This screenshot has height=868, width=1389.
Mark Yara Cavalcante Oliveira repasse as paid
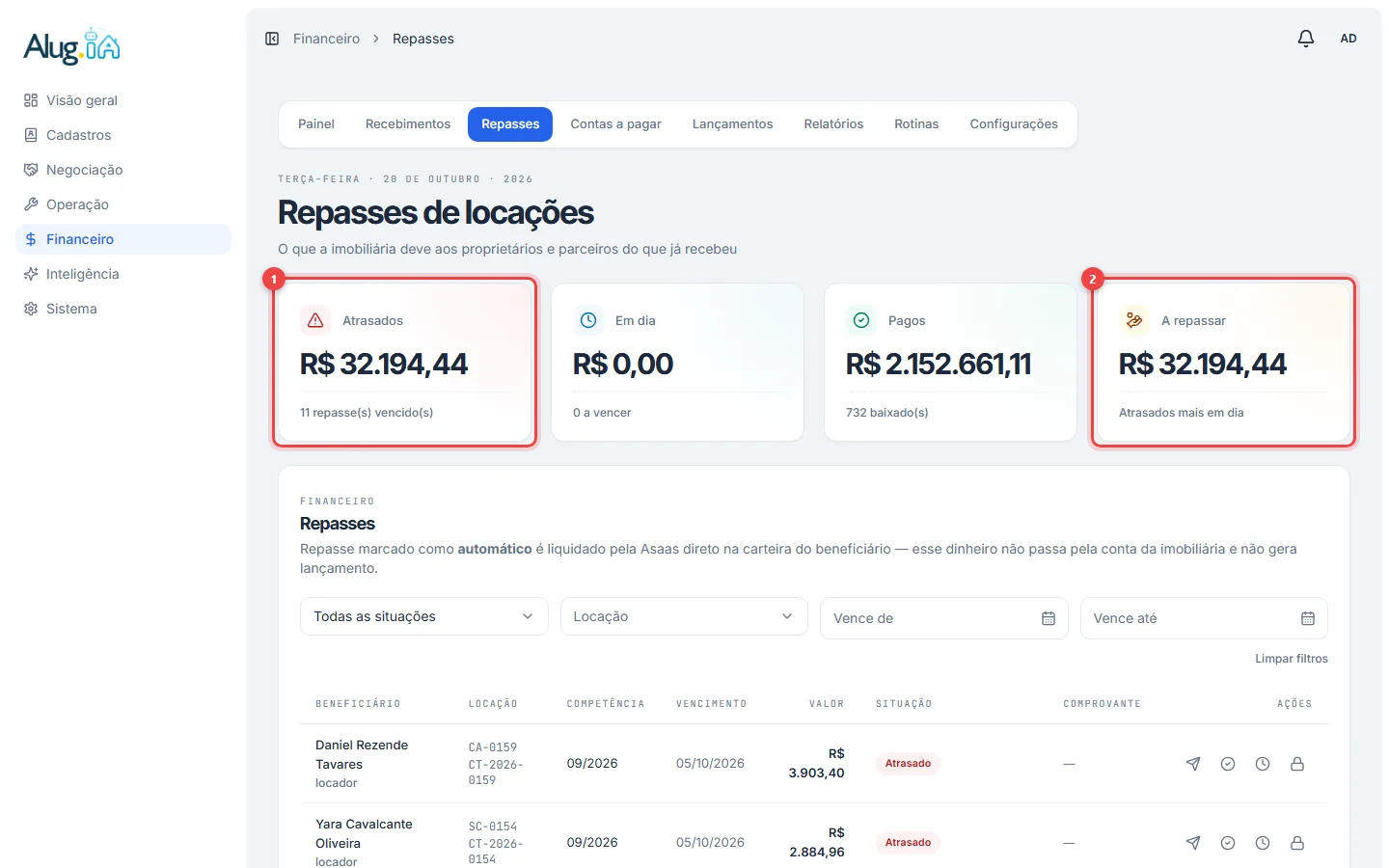point(1228,843)
